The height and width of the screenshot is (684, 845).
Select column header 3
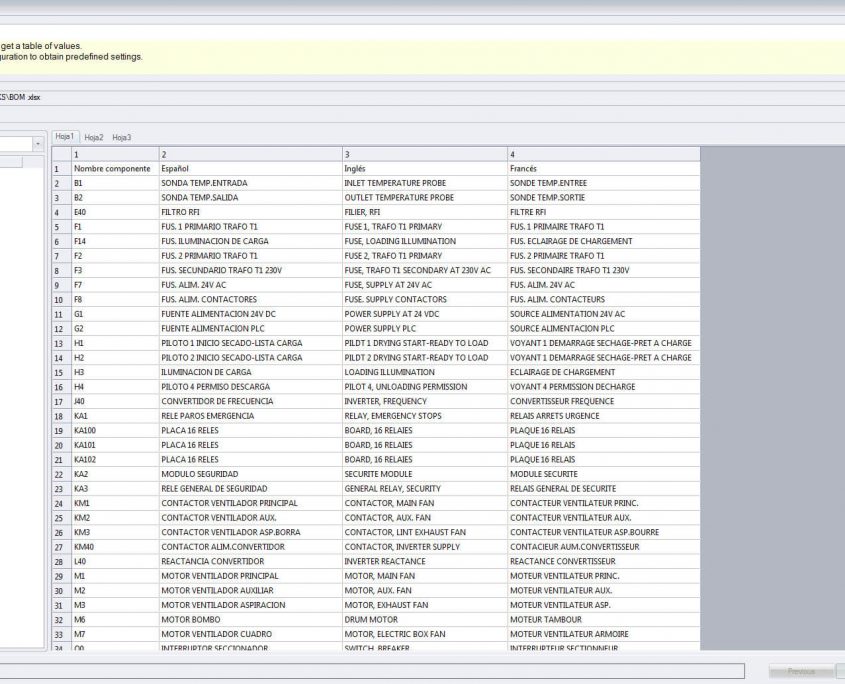tap(425, 154)
